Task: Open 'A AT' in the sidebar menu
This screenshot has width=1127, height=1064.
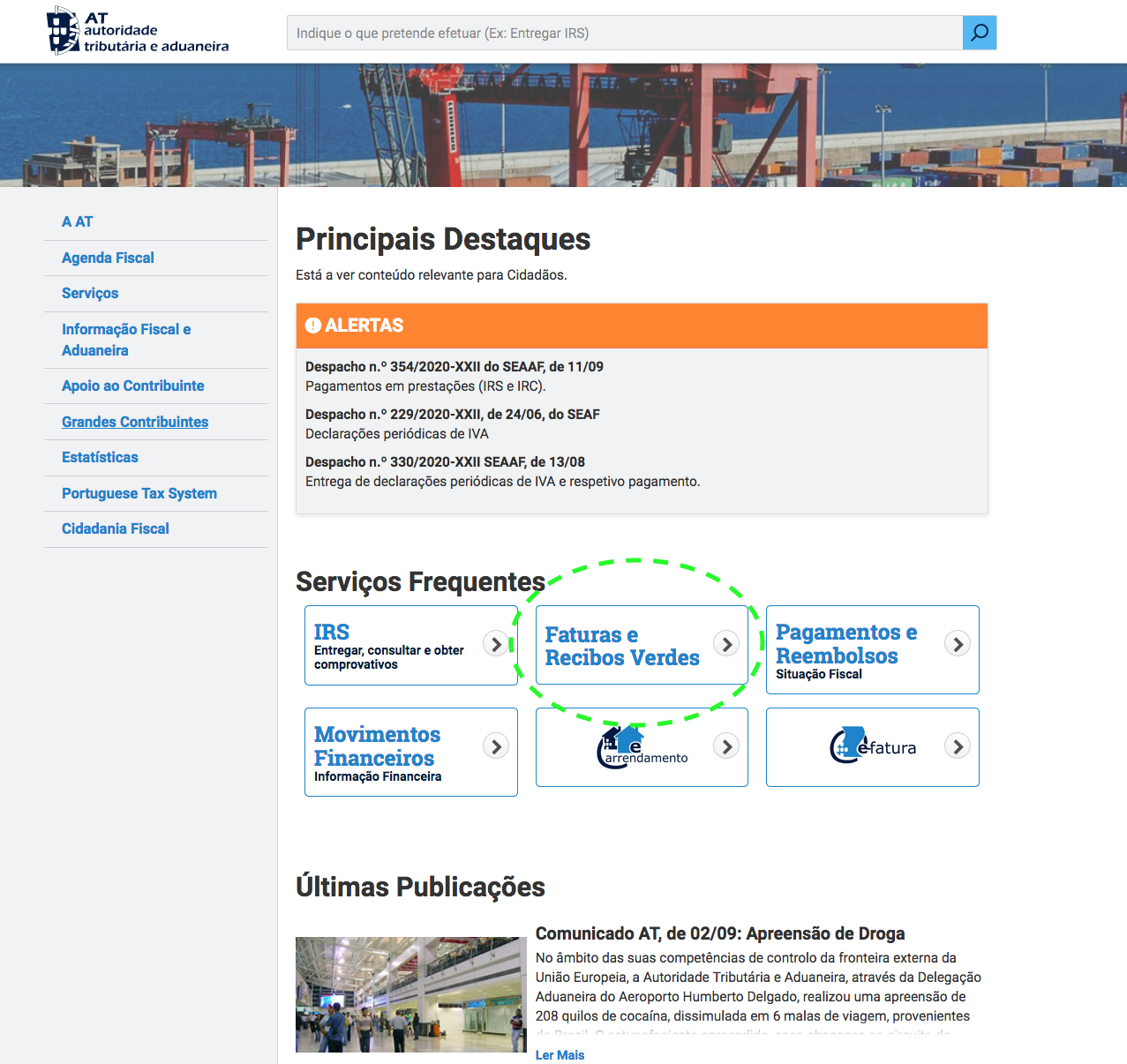Action: coord(78,221)
